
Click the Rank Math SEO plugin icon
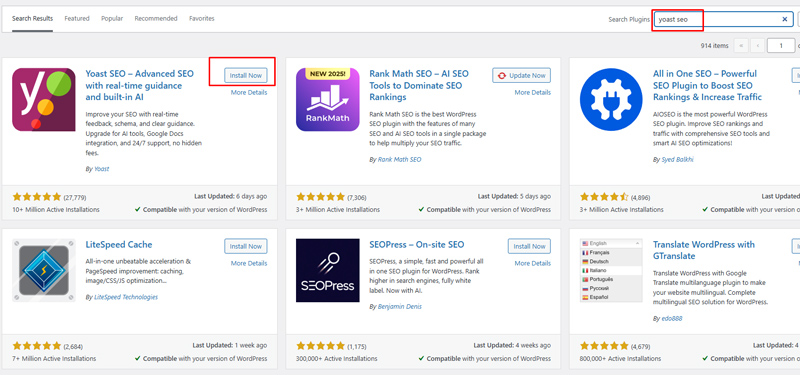point(328,99)
